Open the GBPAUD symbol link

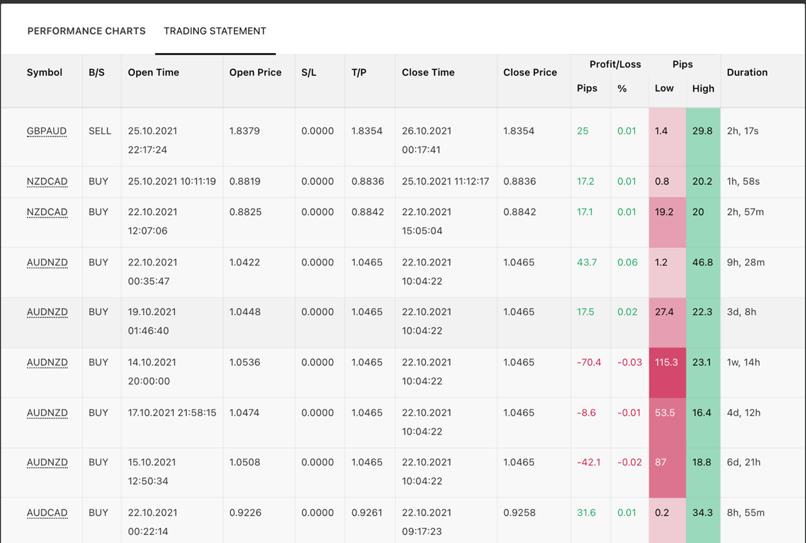pos(47,131)
